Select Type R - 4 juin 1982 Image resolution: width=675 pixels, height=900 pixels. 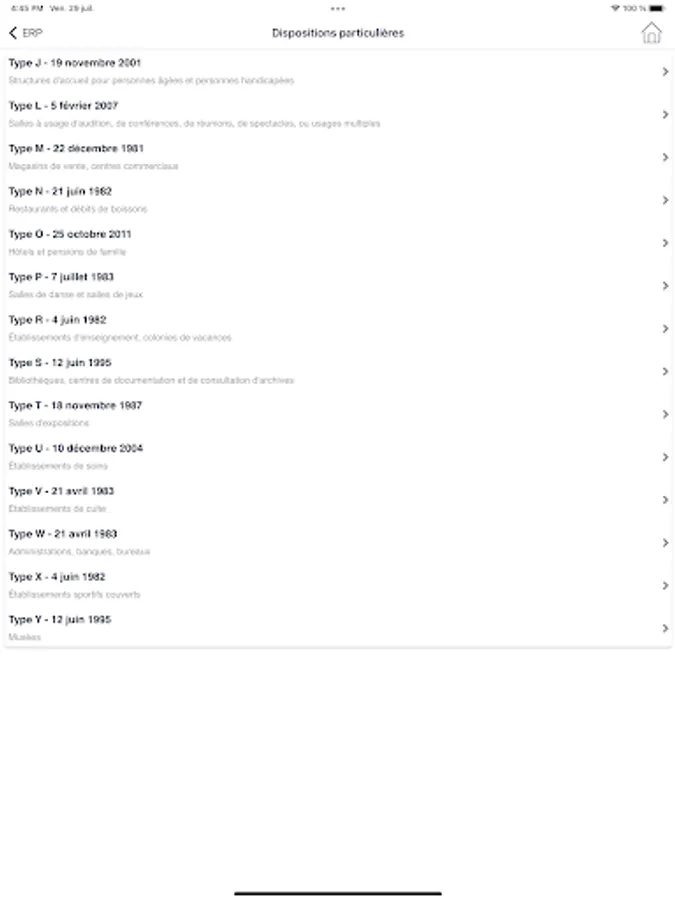pyautogui.click(x=300, y=328)
